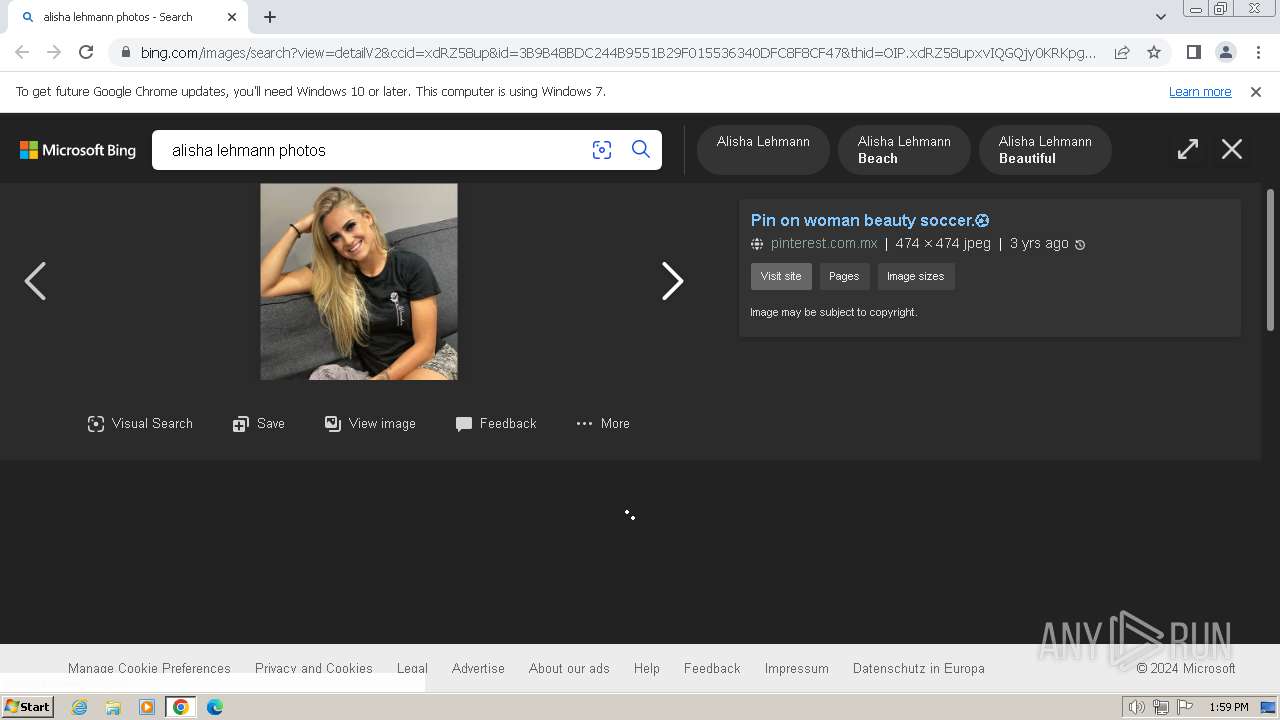Image resolution: width=1280 pixels, height=720 pixels.
Task: Switch to the Image sizes tab
Action: point(915,277)
